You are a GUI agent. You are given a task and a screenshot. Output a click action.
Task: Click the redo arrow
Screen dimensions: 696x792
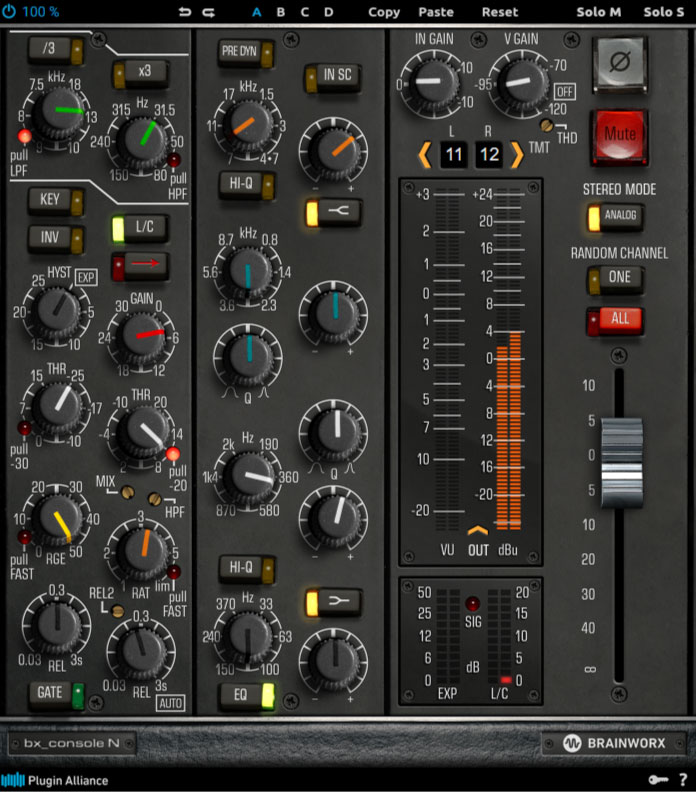coord(208,12)
